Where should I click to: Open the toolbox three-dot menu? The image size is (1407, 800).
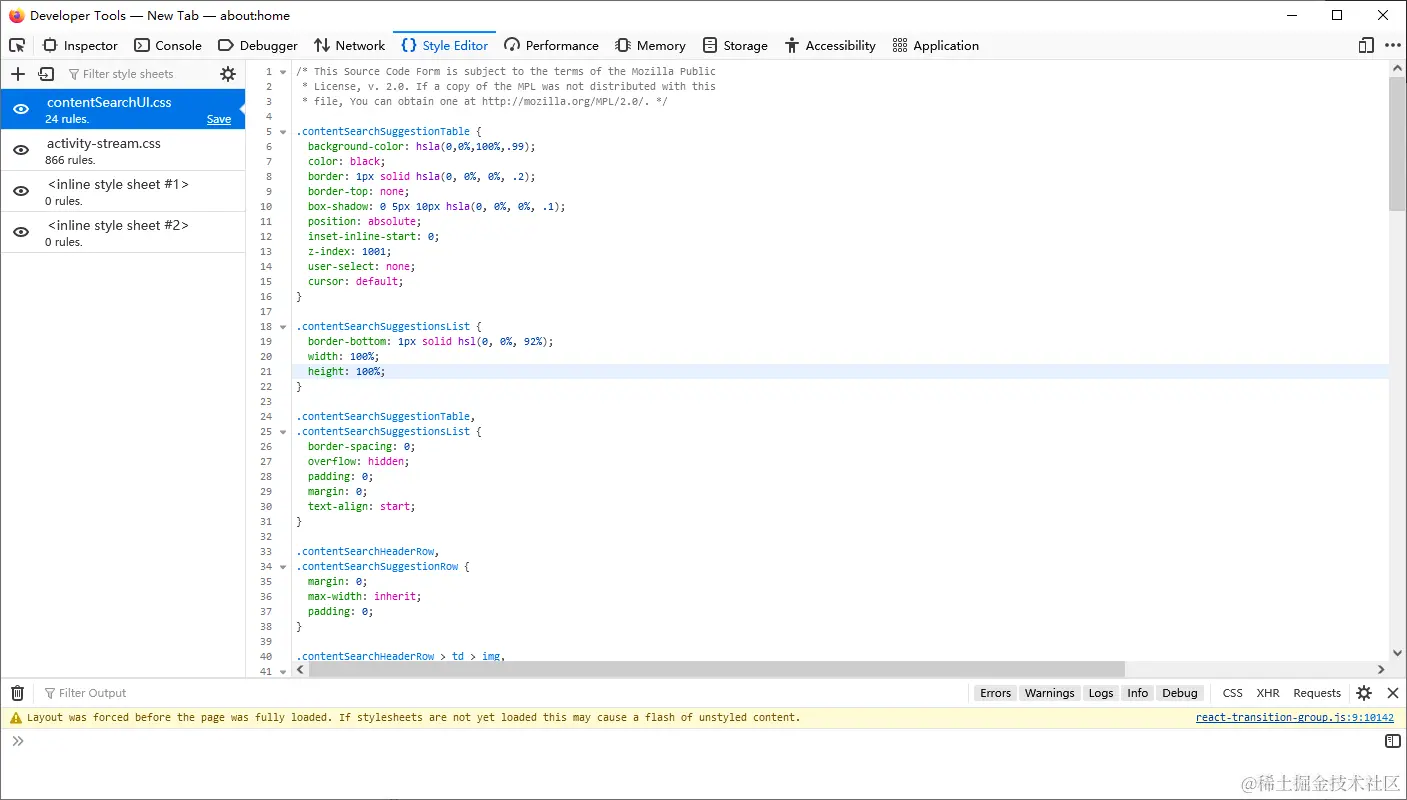(x=1392, y=45)
